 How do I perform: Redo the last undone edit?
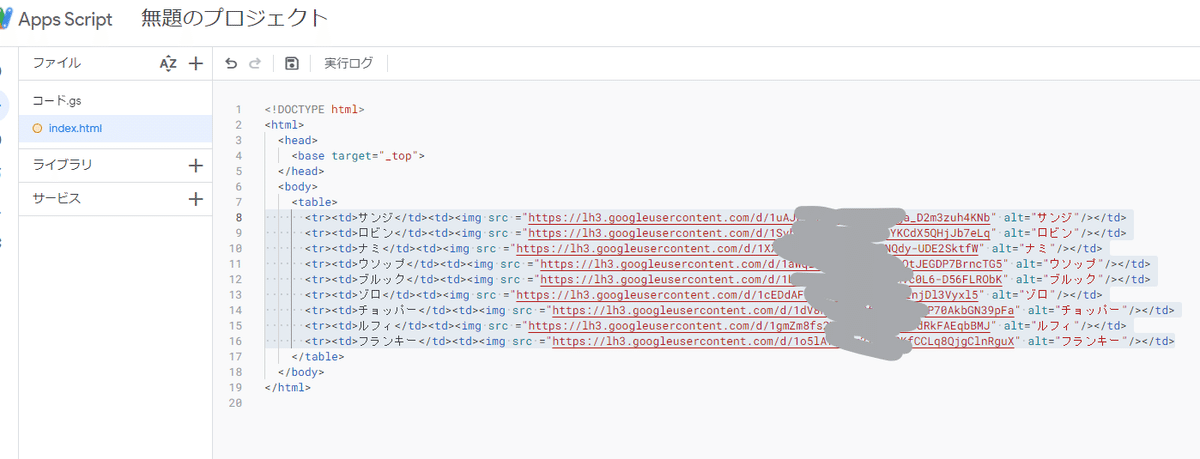pos(255,63)
